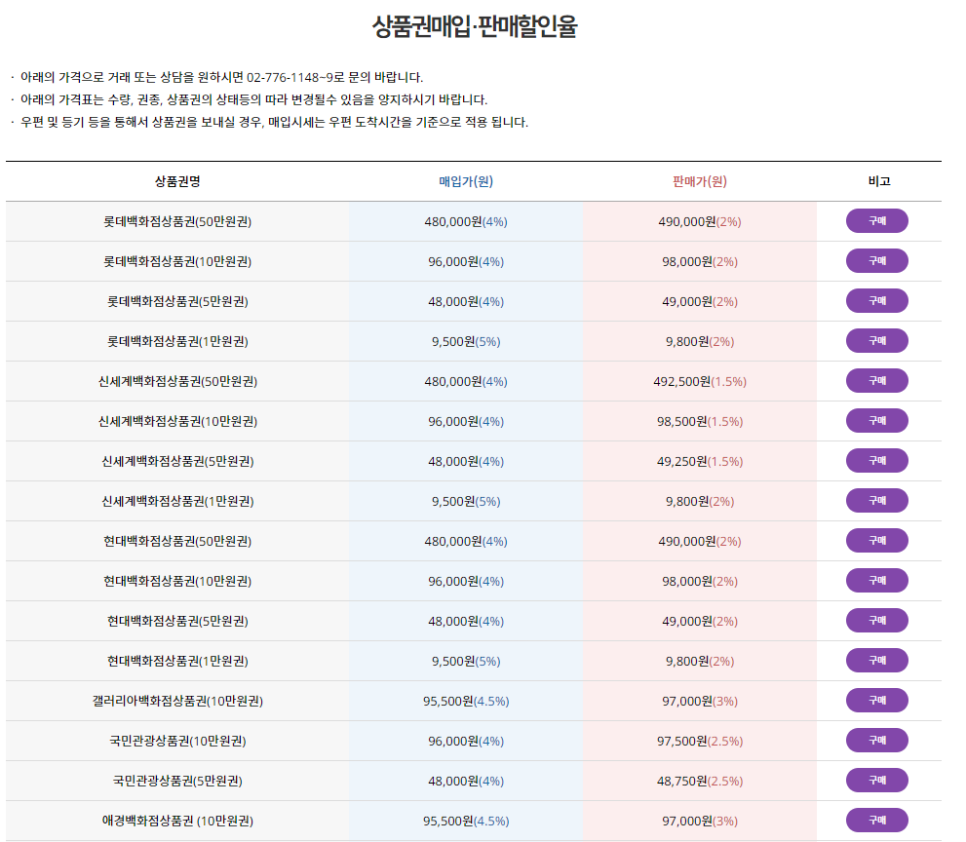This screenshot has width=966, height=842.
Task: Click 구매 button for 롯데백화점상품권(10만원권)
Action: point(877,261)
